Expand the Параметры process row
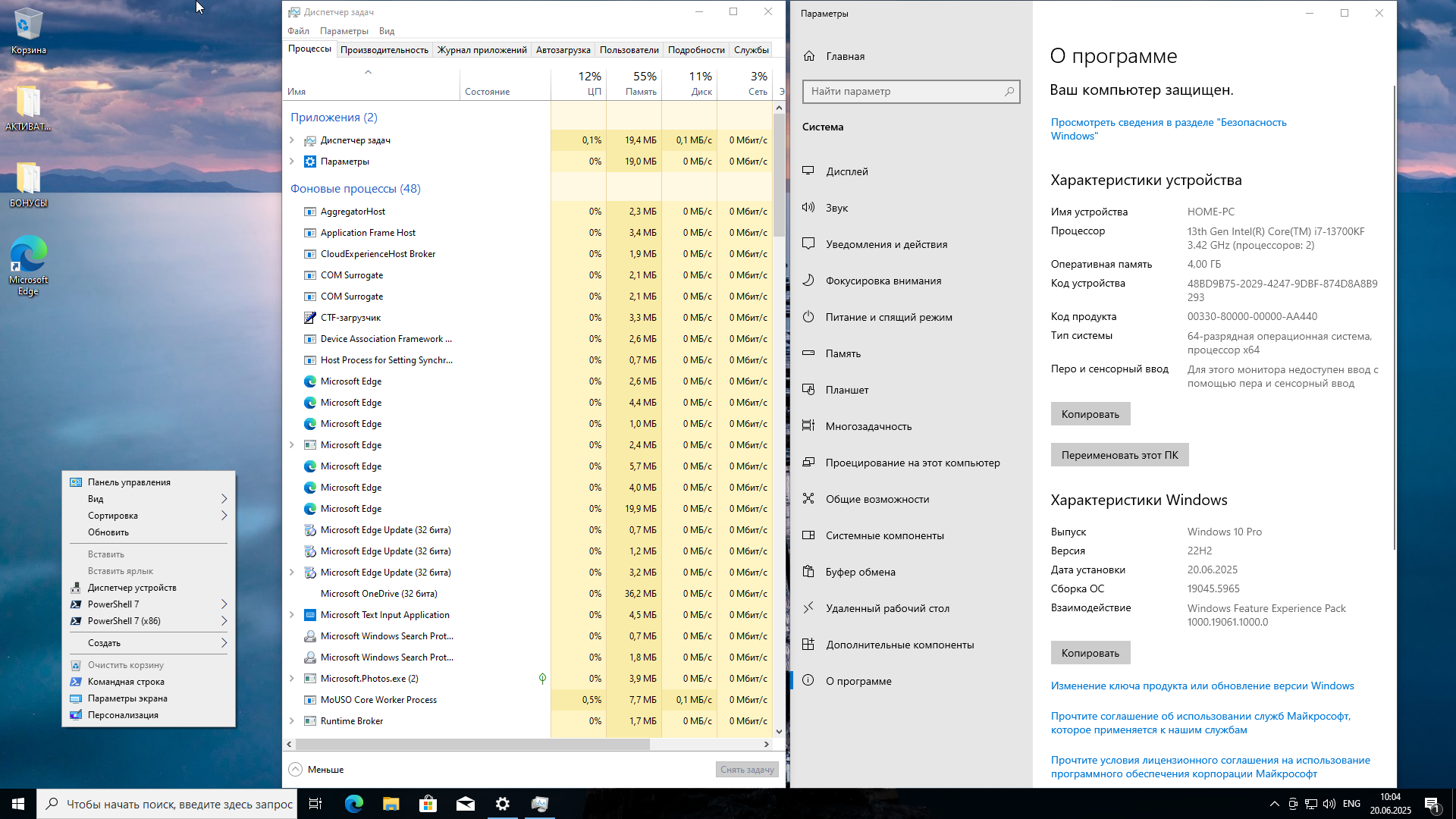 coord(292,162)
